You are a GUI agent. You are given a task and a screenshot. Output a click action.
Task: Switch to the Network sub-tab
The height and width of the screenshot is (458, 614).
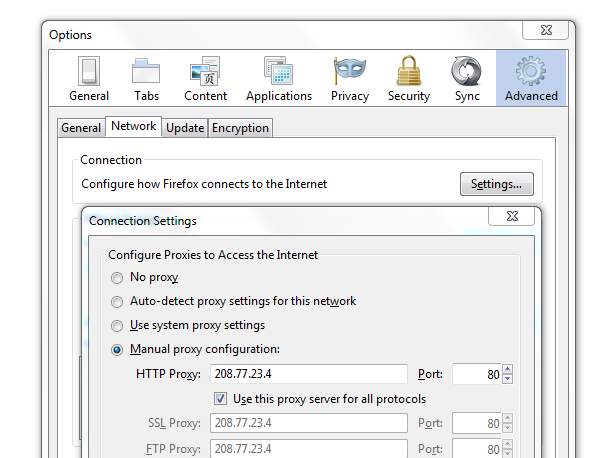(x=134, y=126)
